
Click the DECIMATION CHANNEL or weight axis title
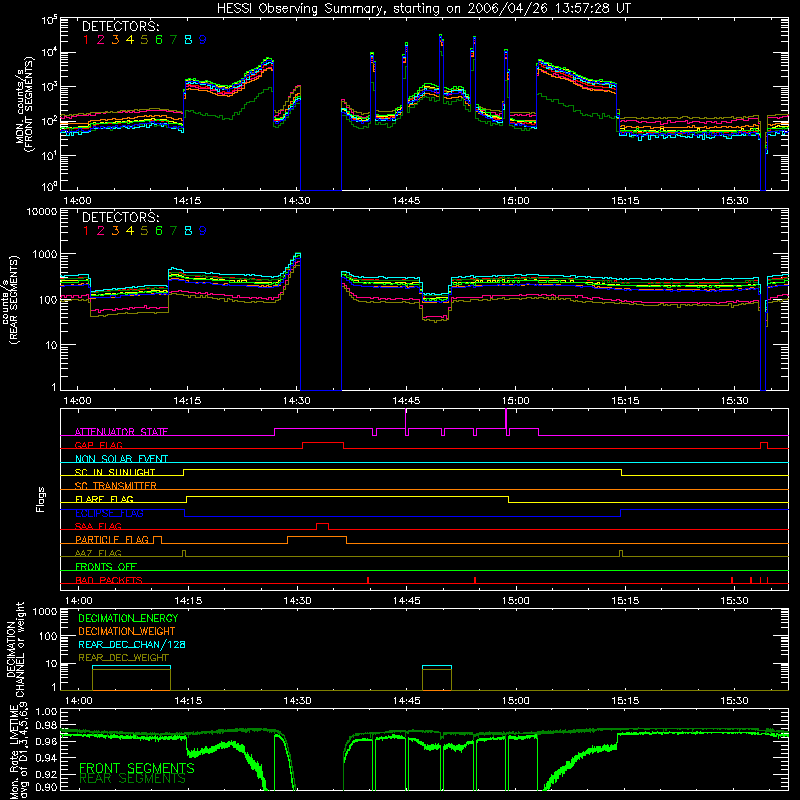click(x=15, y=649)
